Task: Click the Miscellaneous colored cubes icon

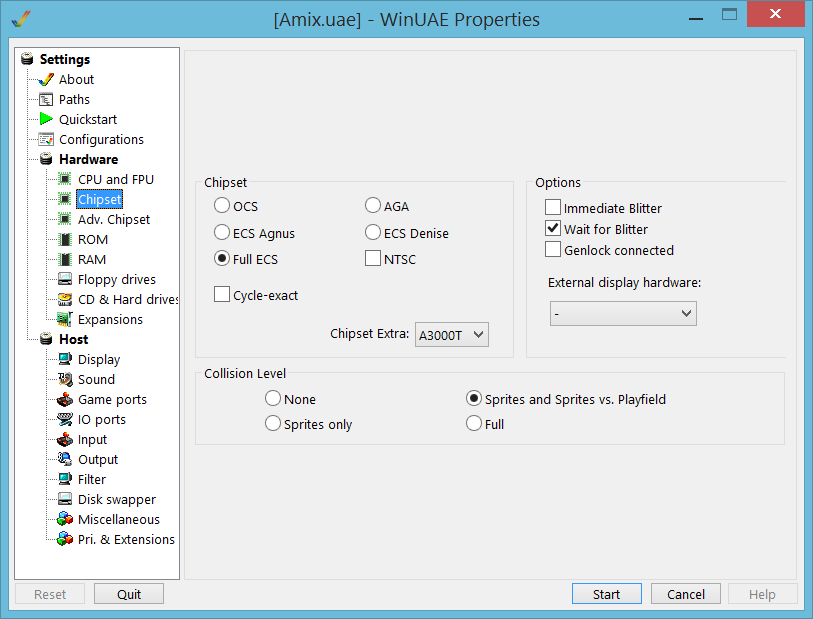Action: click(65, 519)
